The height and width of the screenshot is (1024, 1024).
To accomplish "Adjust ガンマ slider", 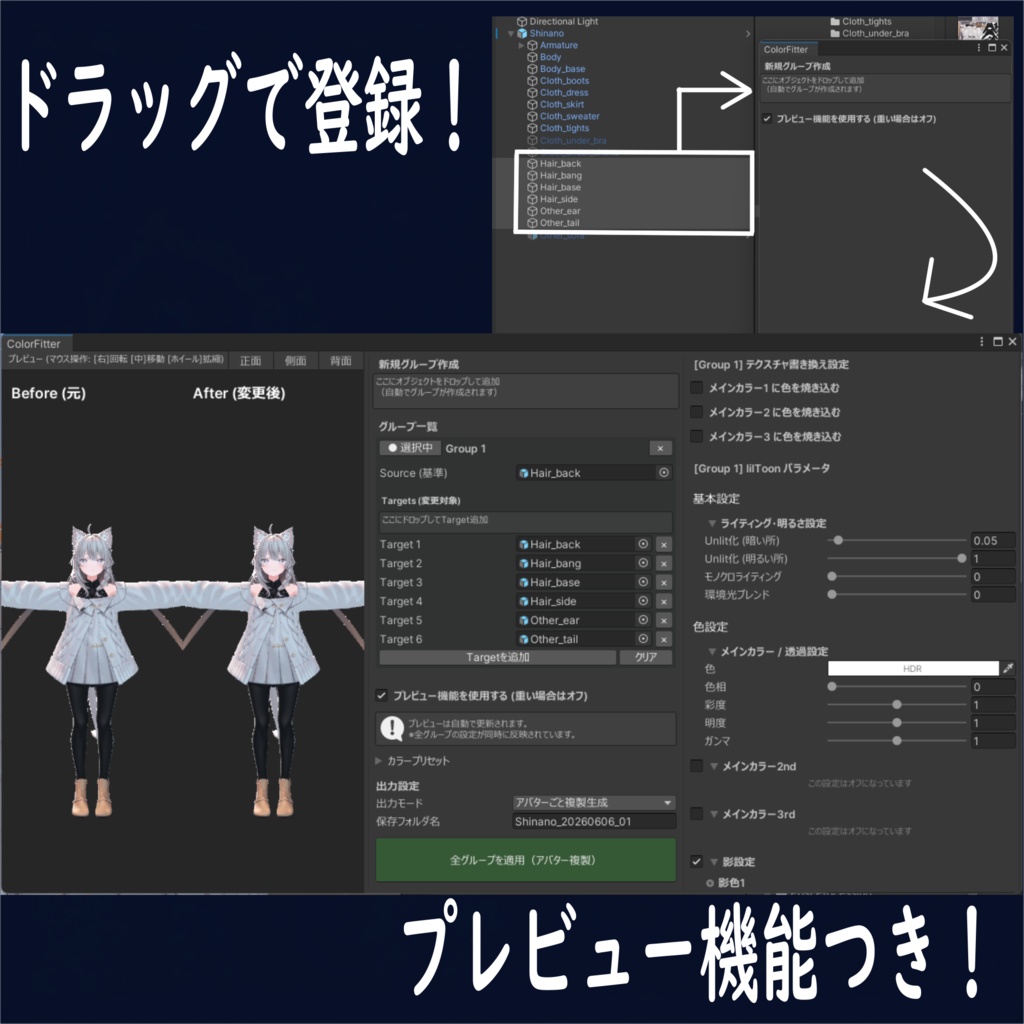I will click(x=896, y=741).
